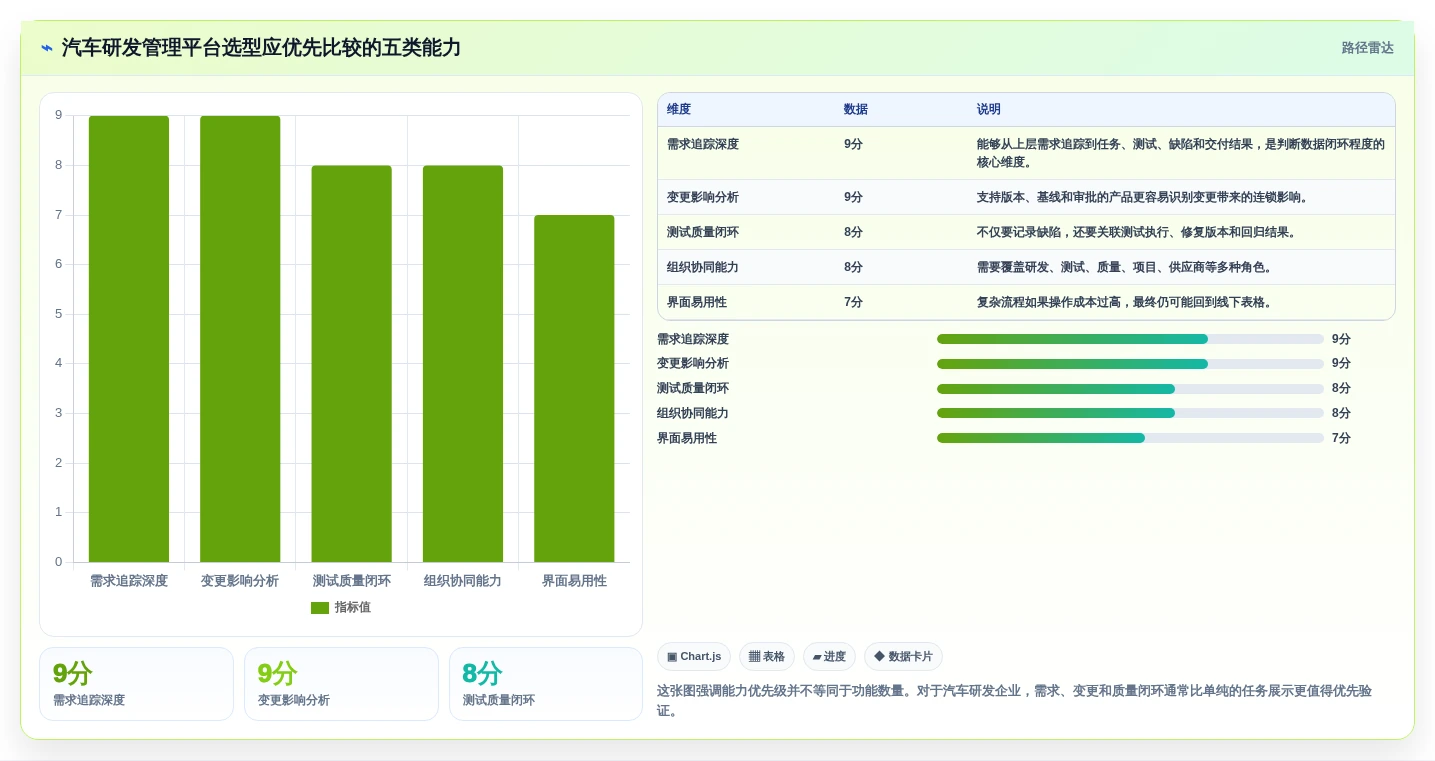Click 测试质量闭环 cell in table

[x=703, y=232]
